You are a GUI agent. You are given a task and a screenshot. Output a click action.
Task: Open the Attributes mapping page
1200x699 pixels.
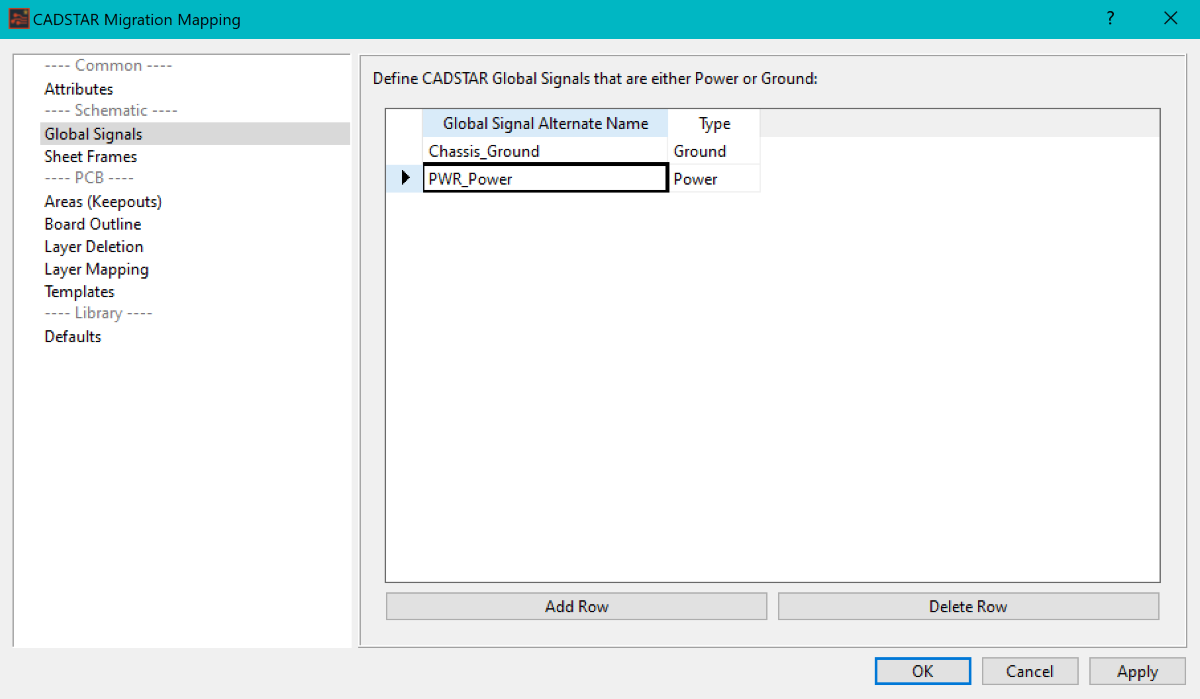pos(79,89)
